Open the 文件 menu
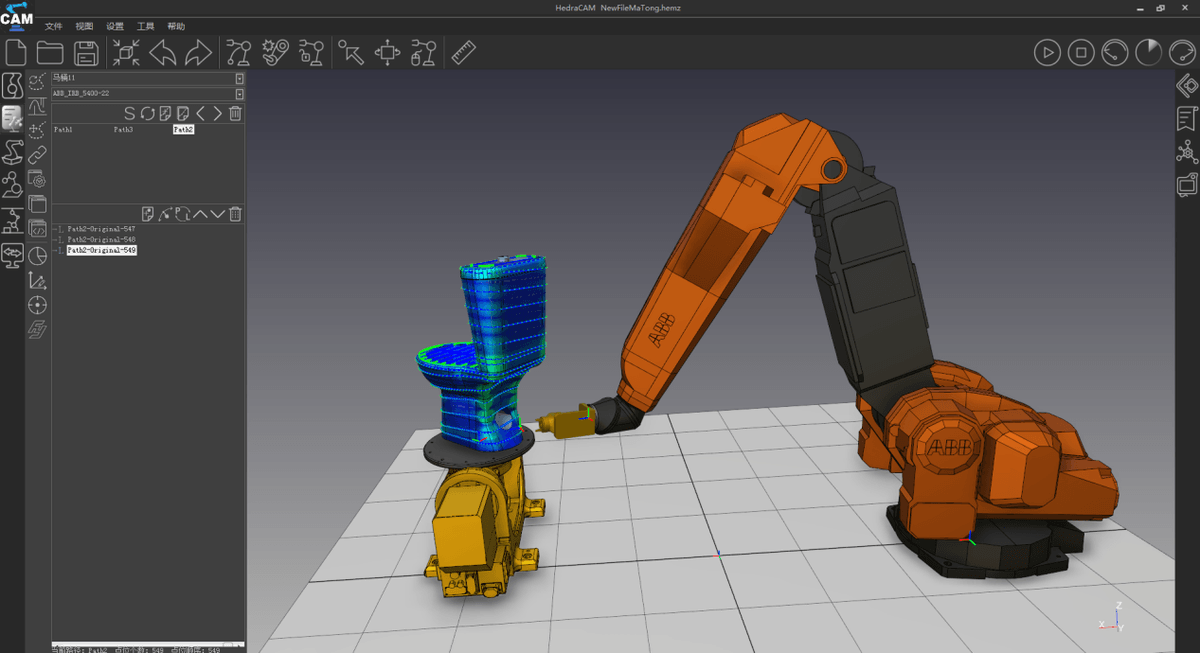The width and height of the screenshot is (1200, 653). [54, 26]
